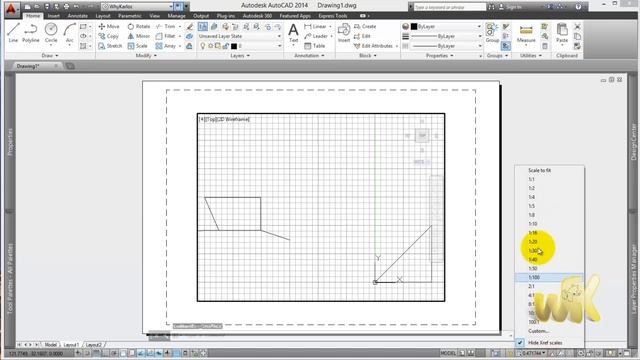Expand the Block panel
The image size is (640, 360).
click(367, 56)
